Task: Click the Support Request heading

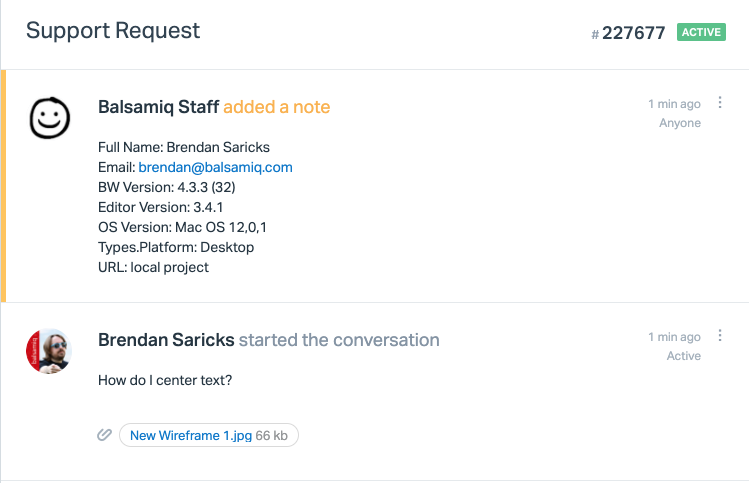Action: [x=113, y=30]
